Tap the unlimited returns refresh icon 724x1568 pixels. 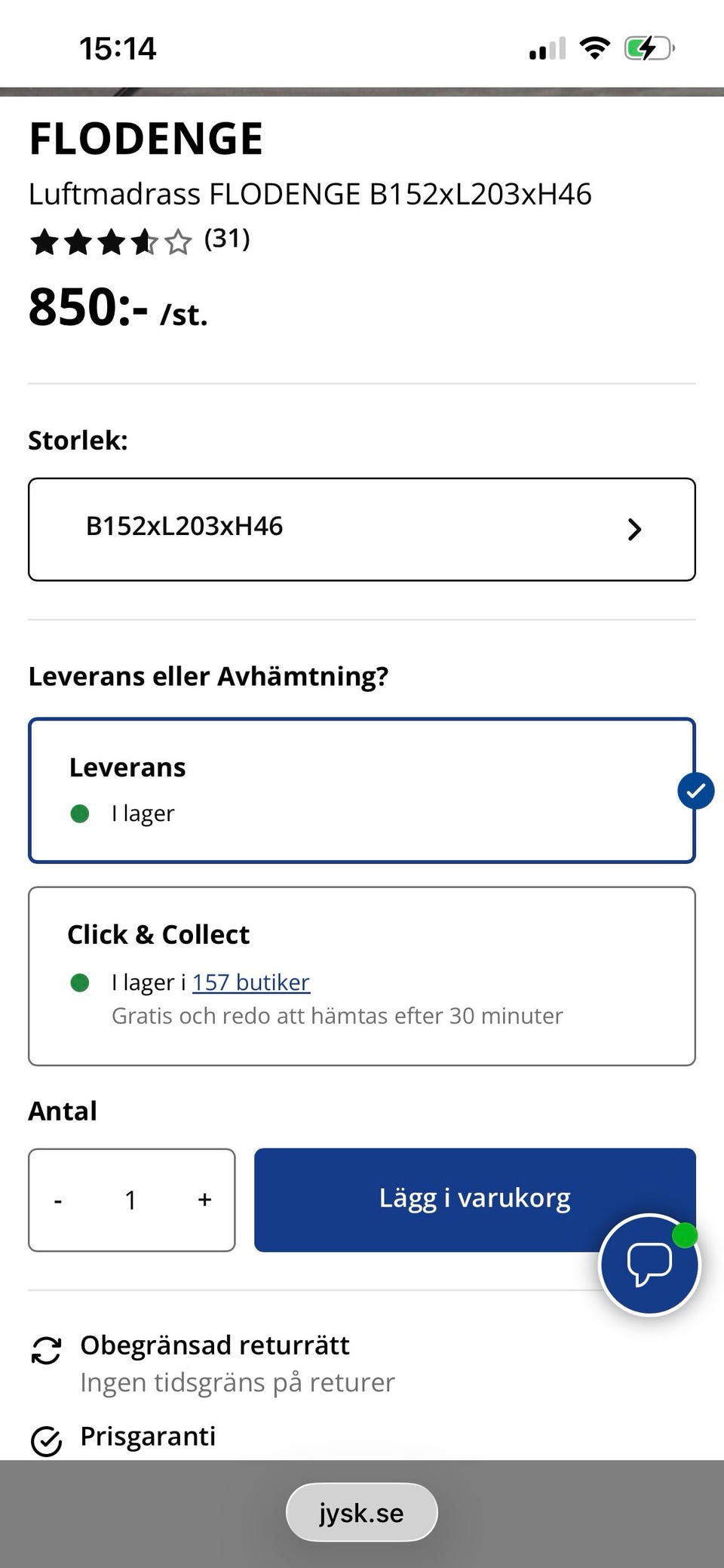(46, 1351)
